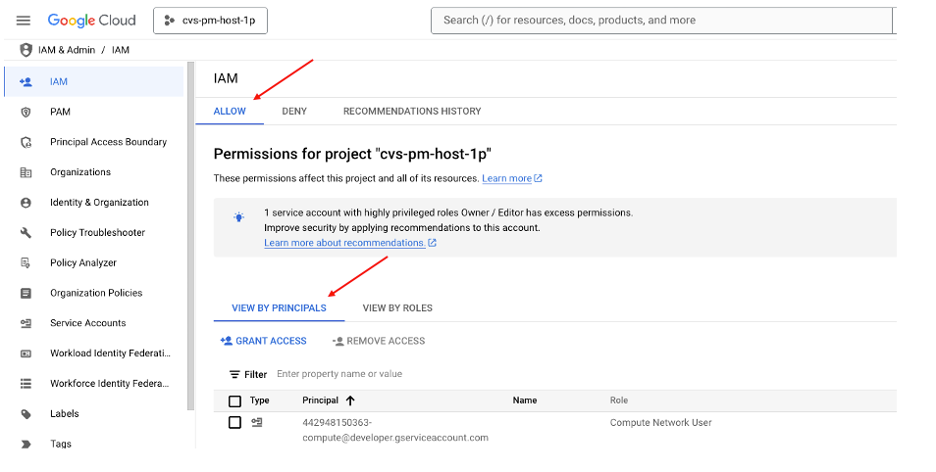The image size is (936, 472).
Task: Click the Identity & Organization person icon
Action: click(26, 202)
